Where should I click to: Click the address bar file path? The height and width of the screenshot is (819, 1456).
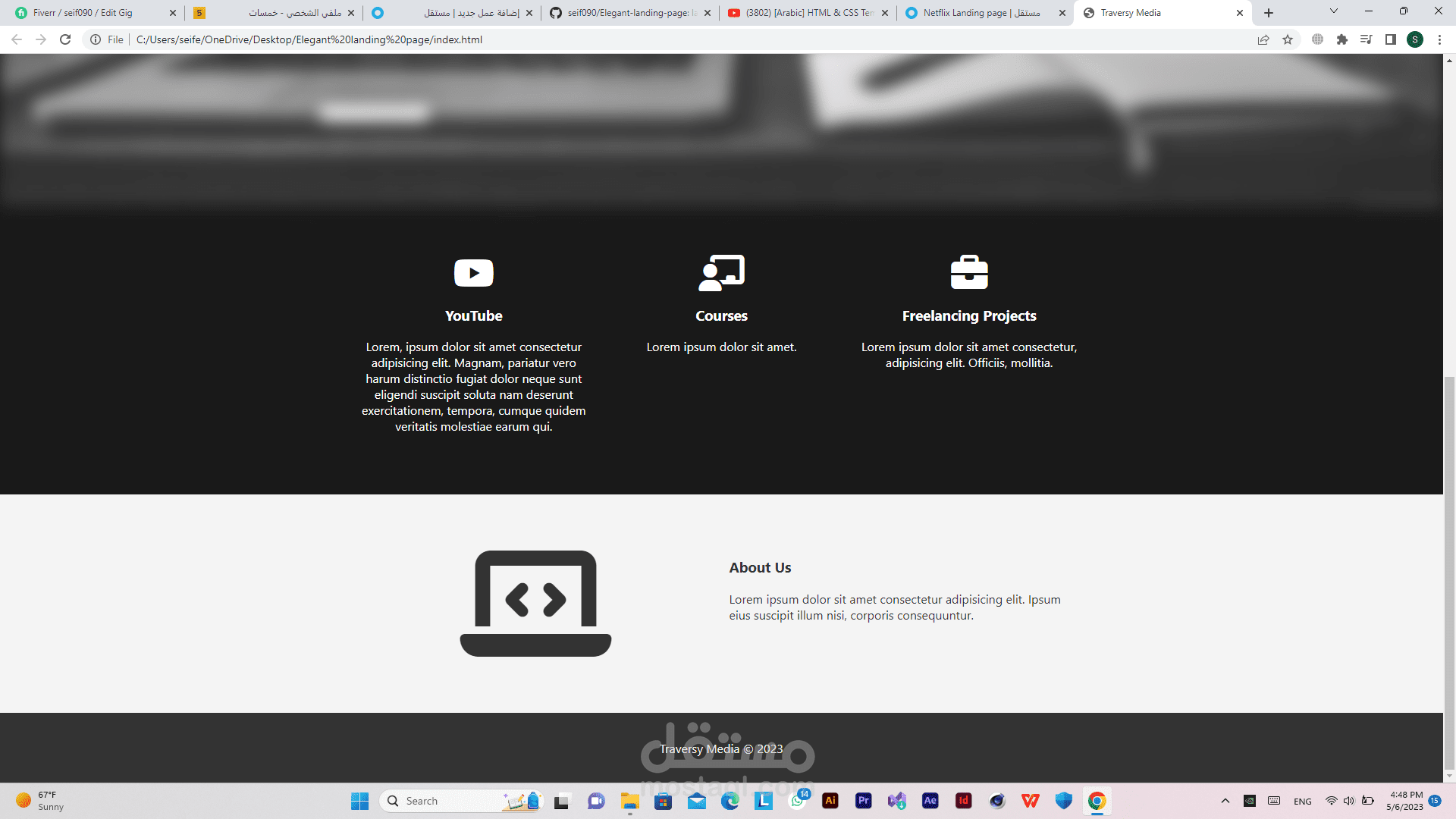(309, 39)
